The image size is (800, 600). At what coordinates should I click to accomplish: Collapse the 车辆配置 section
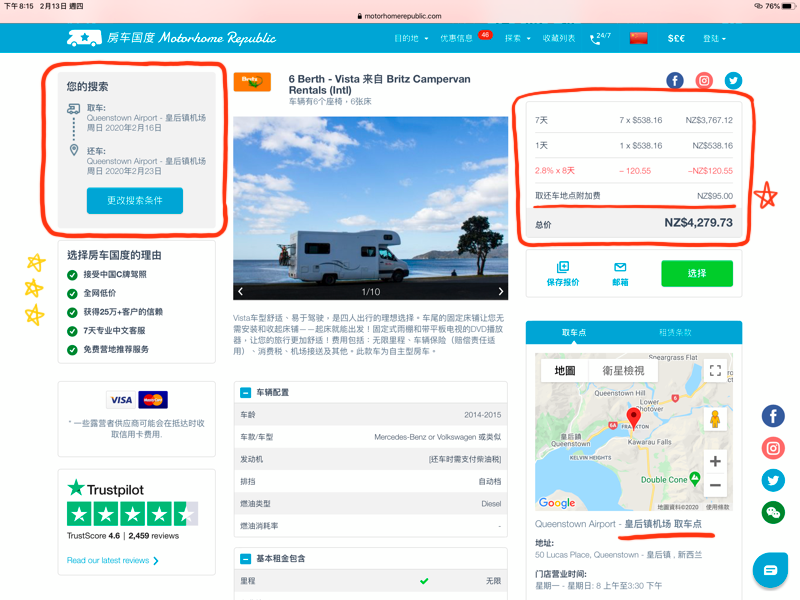246,393
